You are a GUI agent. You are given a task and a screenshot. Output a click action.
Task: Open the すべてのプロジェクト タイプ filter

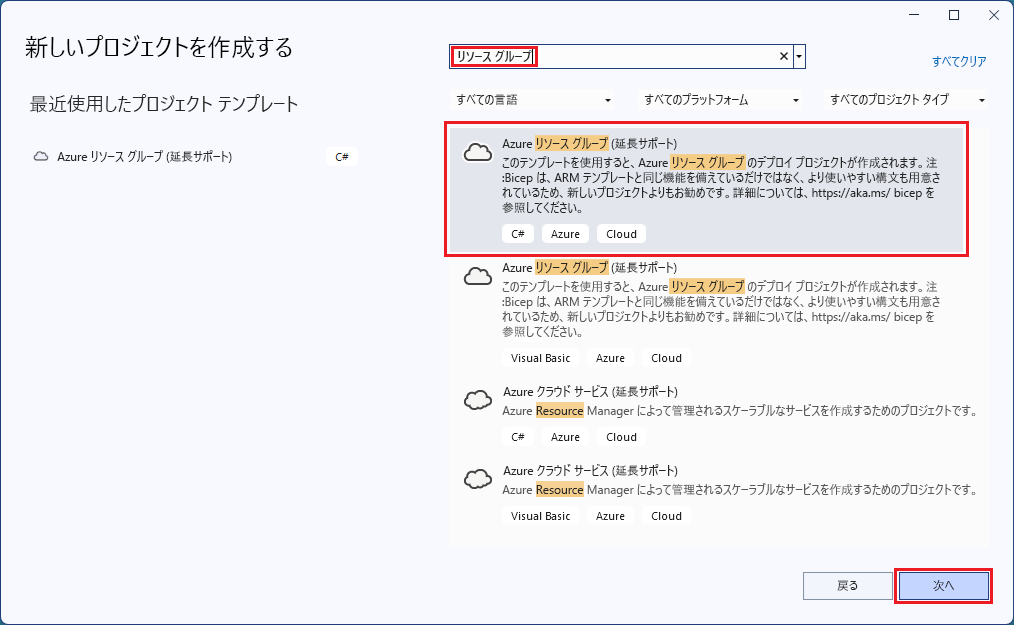click(x=907, y=100)
